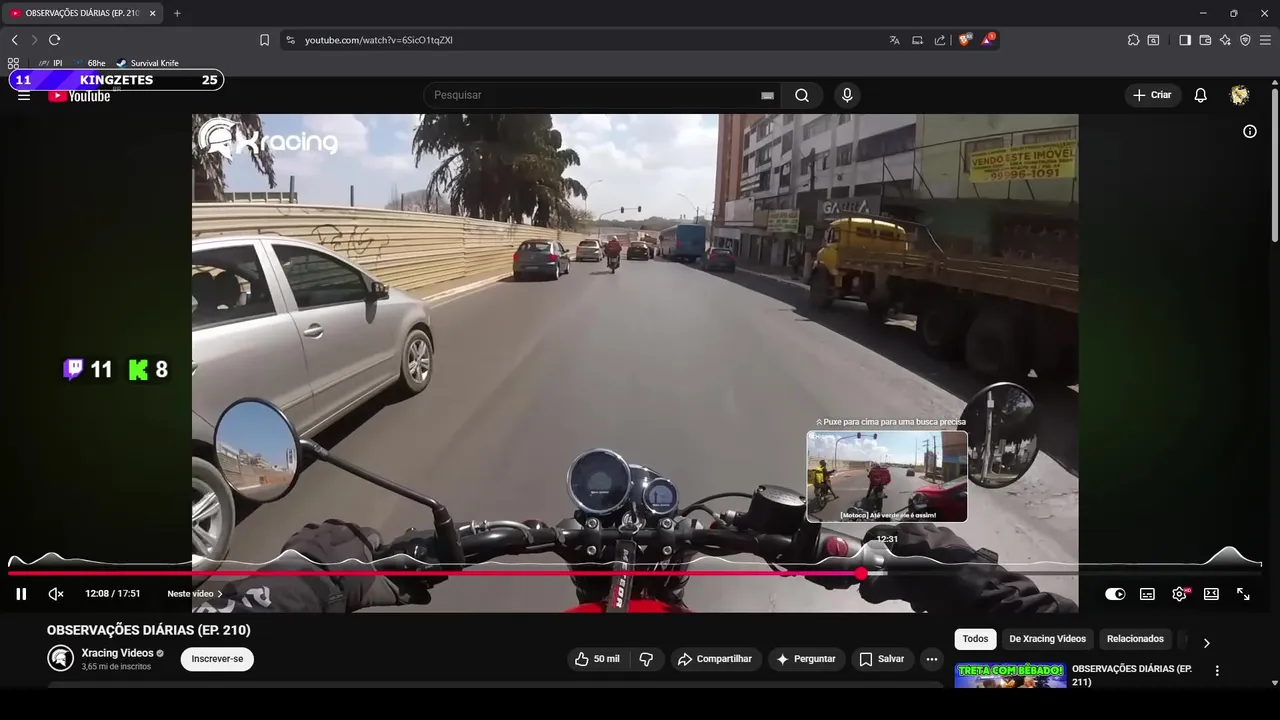Save the video with Salvar
The image size is (1280, 720).
[882, 659]
